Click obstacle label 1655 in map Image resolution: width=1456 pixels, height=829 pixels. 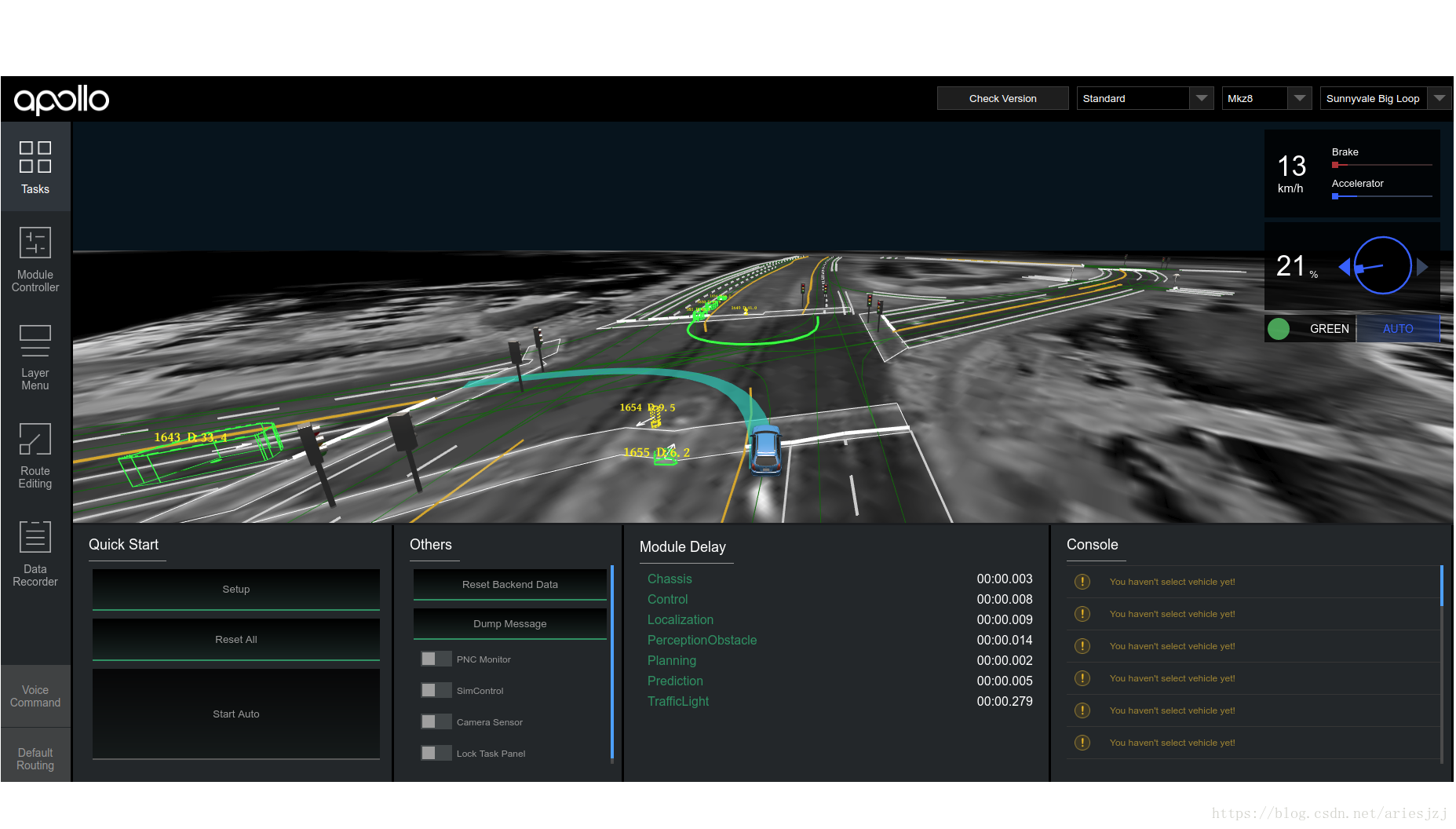click(657, 452)
